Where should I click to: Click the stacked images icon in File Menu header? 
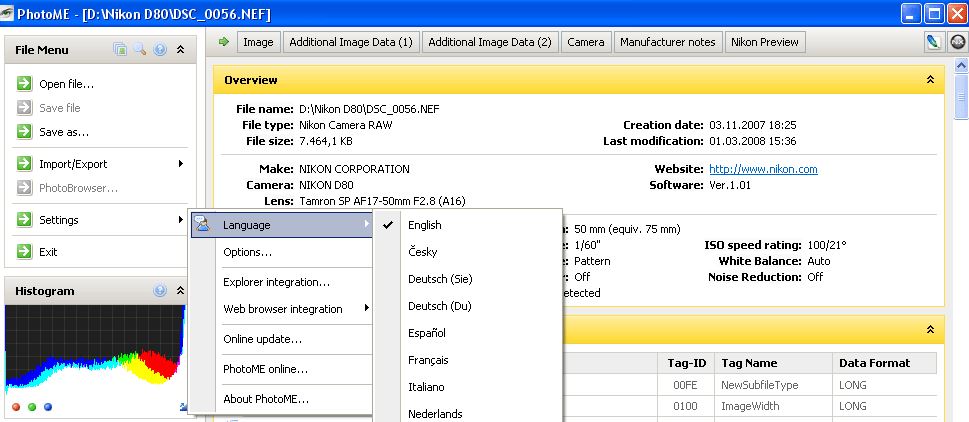pos(121,49)
